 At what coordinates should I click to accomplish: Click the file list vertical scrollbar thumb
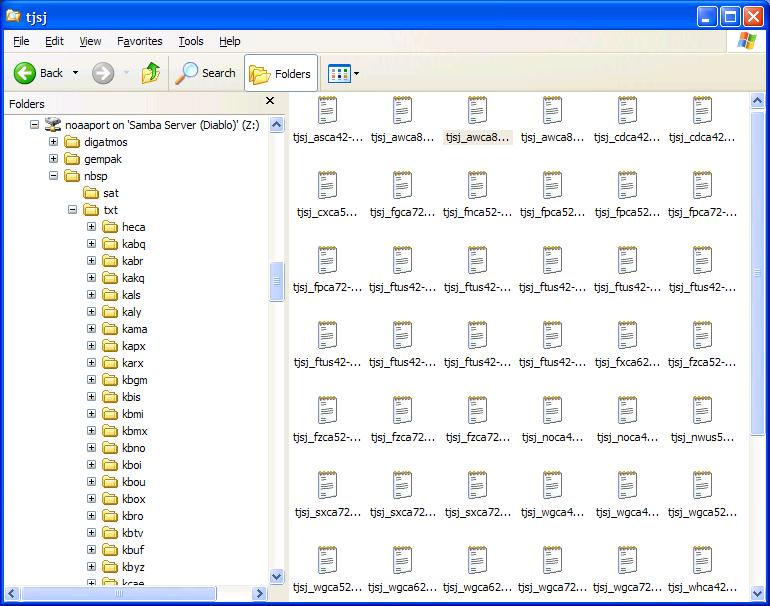757,273
